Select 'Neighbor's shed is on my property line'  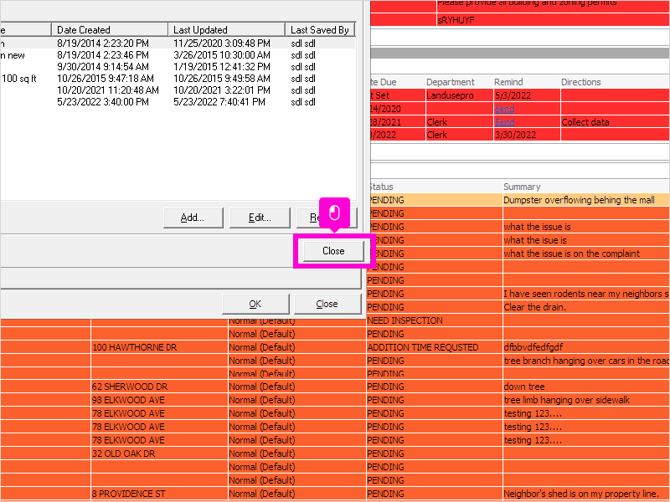(x=586, y=494)
